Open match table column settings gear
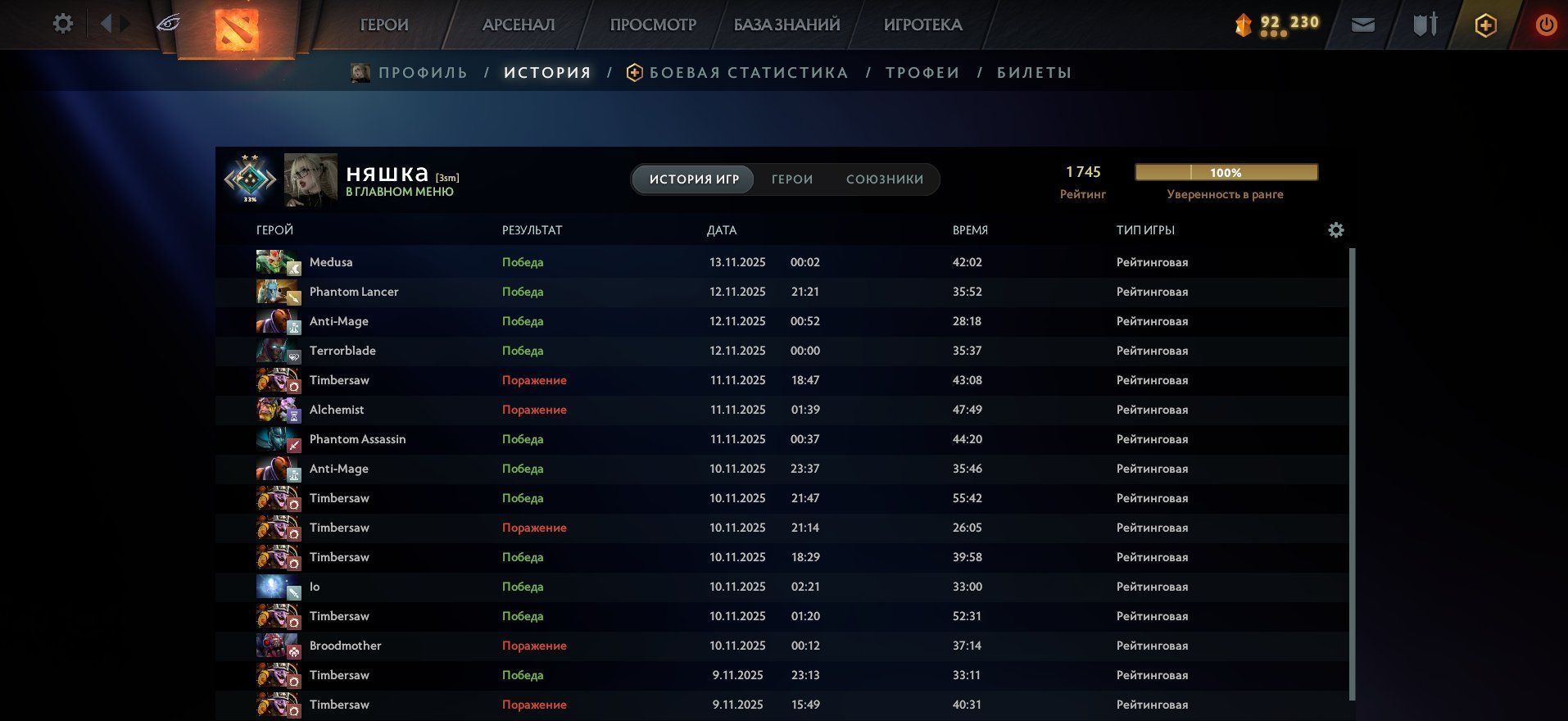This screenshot has height=721, width=1568. pos(1335,230)
